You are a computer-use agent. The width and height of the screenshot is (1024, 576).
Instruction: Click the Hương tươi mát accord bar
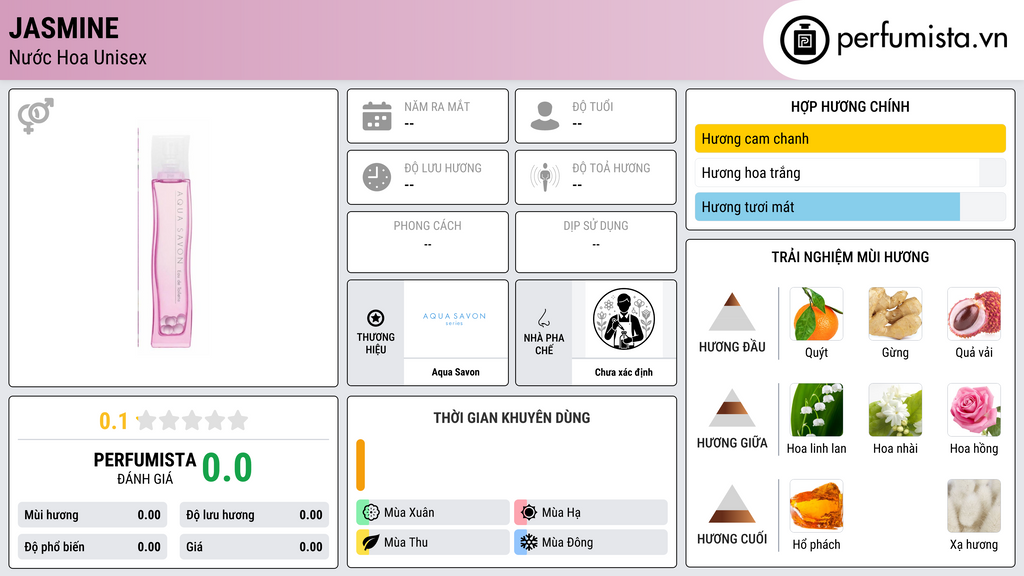tap(850, 207)
